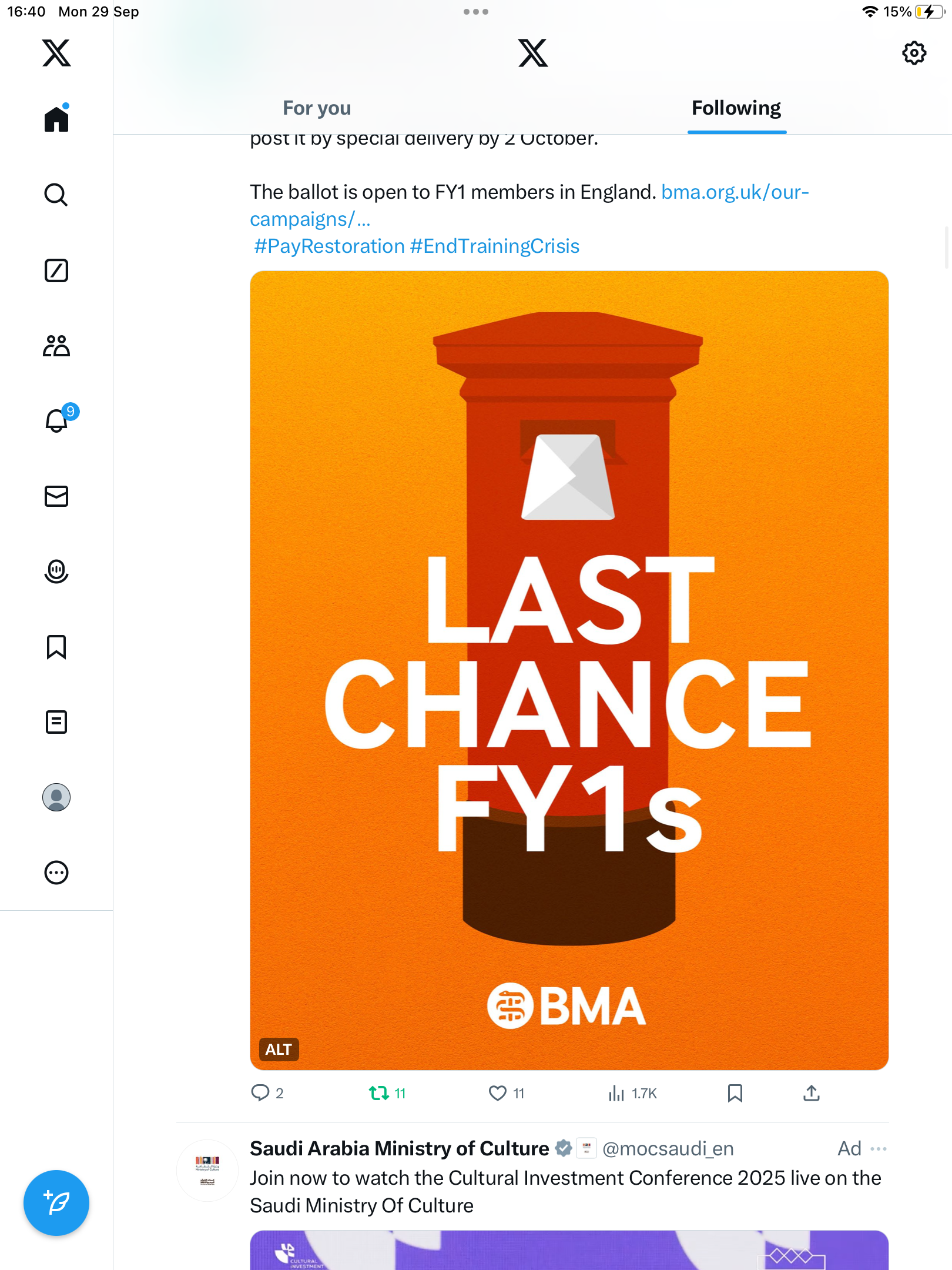952x1270 pixels.
Task: Open the profile avatar in sidebar
Action: 56,797
